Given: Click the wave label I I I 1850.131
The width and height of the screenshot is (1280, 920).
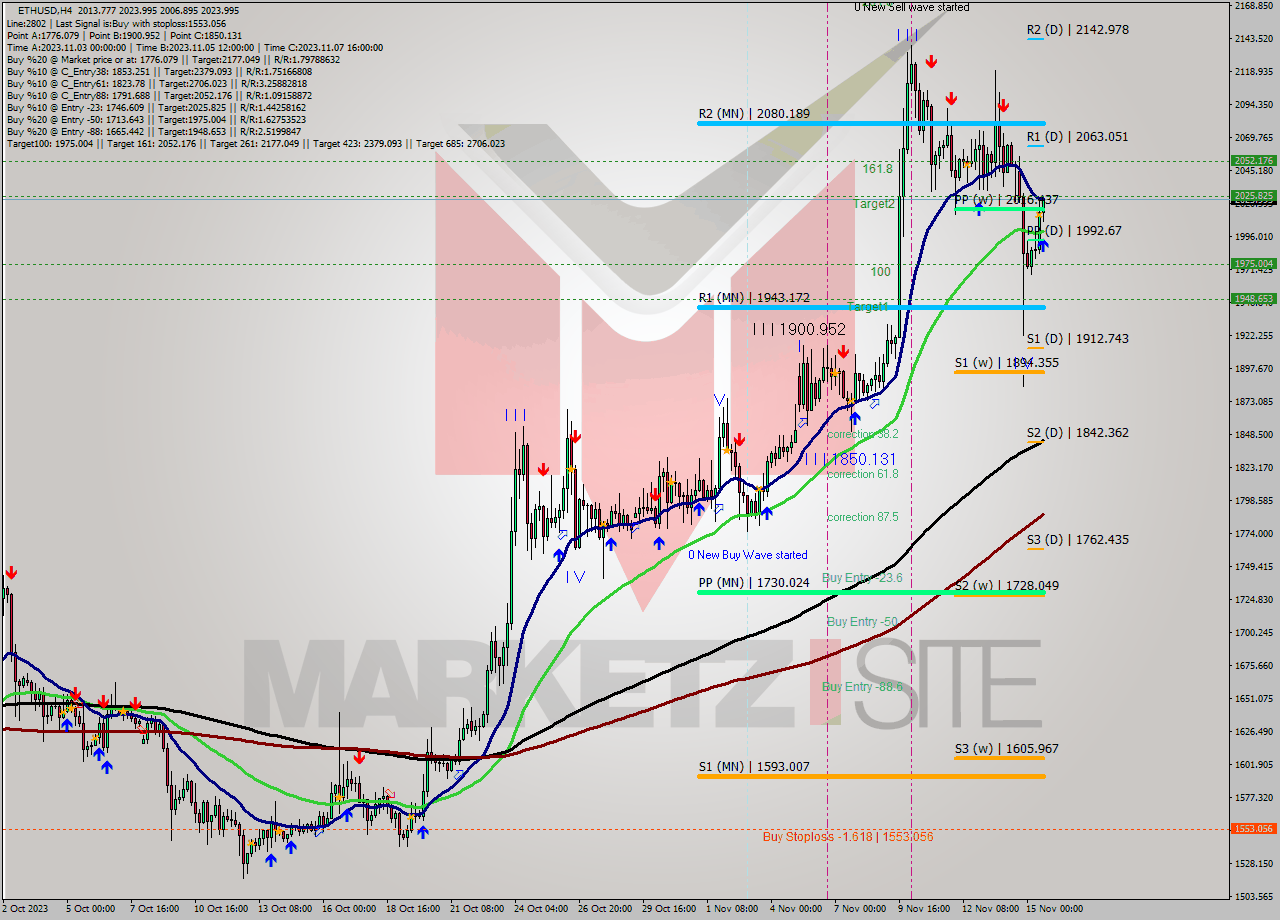Looking at the screenshot, I should pyautogui.click(x=850, y=458).
